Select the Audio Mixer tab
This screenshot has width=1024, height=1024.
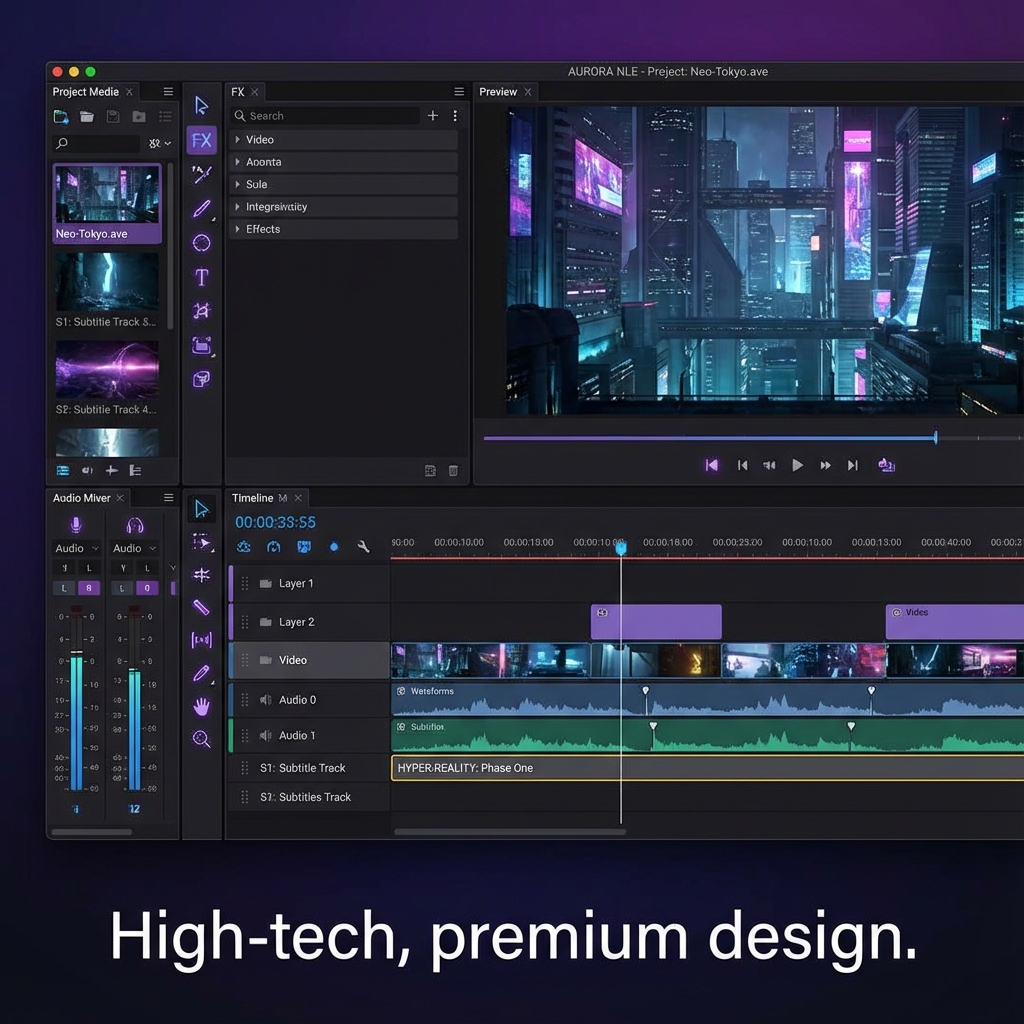(x=82, y=498)
